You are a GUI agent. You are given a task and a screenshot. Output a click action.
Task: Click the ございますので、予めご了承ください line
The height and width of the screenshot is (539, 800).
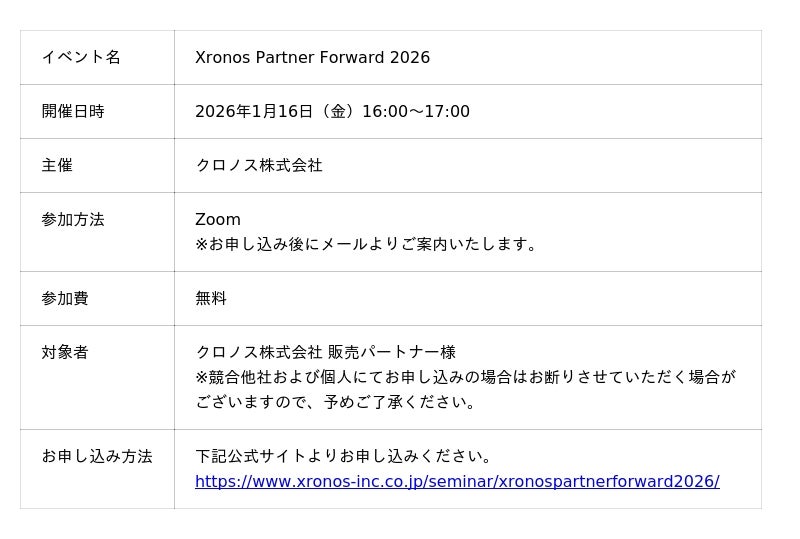click(x=338, y=402)
